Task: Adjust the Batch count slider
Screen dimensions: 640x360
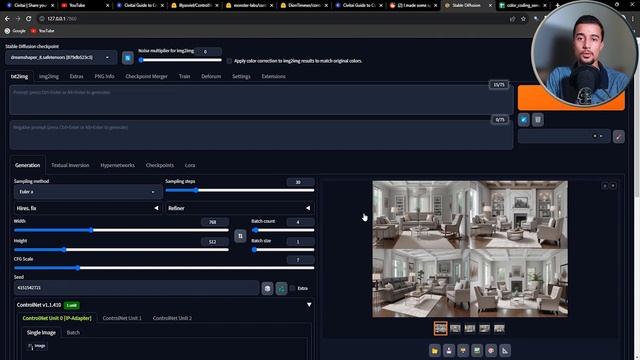Action: point(283,230)
